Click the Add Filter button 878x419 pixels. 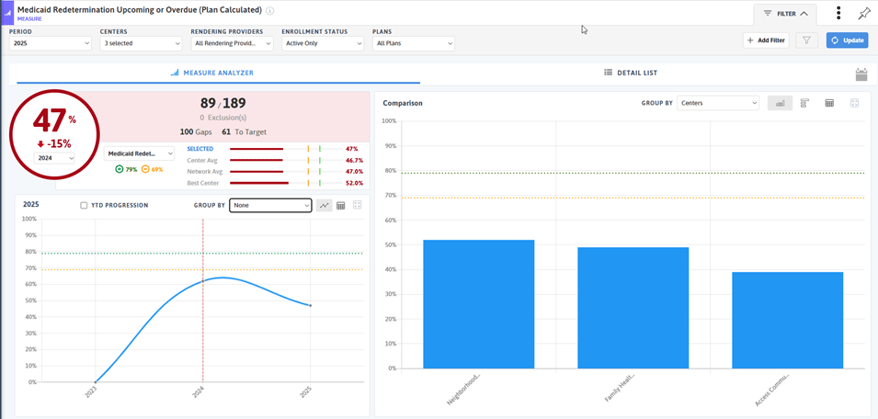(764, 40)
